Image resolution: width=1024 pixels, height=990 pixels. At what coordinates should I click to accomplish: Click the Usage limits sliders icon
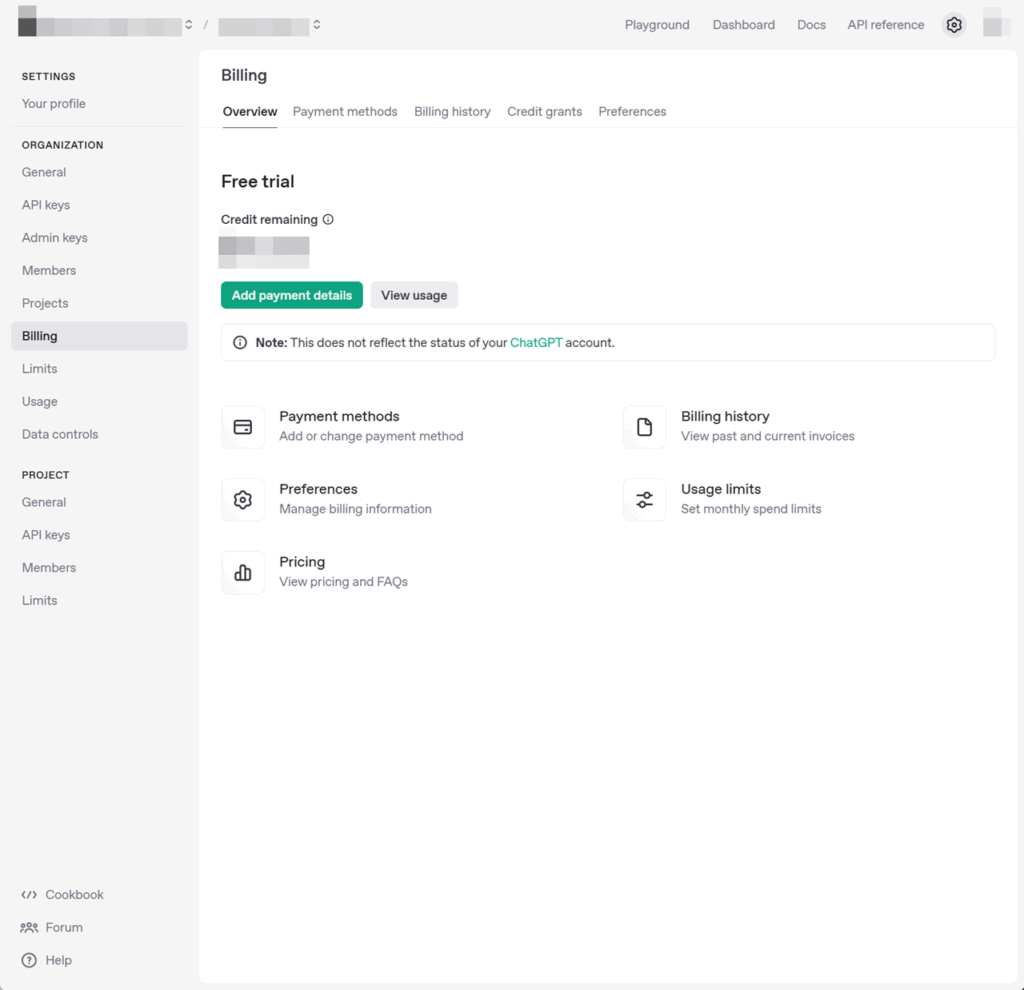pyautogui.click(x=644, y=499)
